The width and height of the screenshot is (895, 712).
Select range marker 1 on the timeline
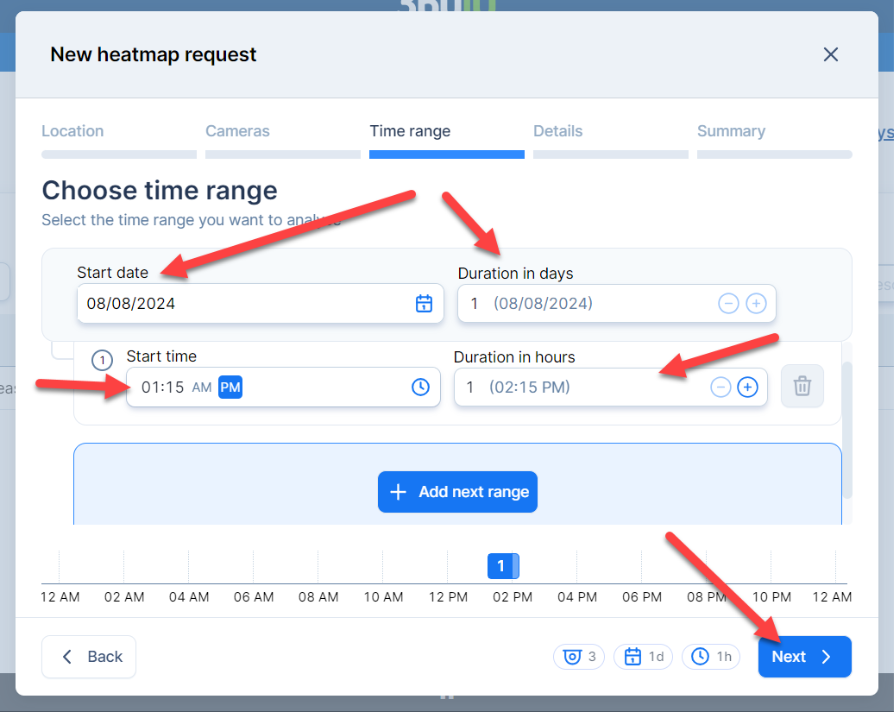coord(502,567)
